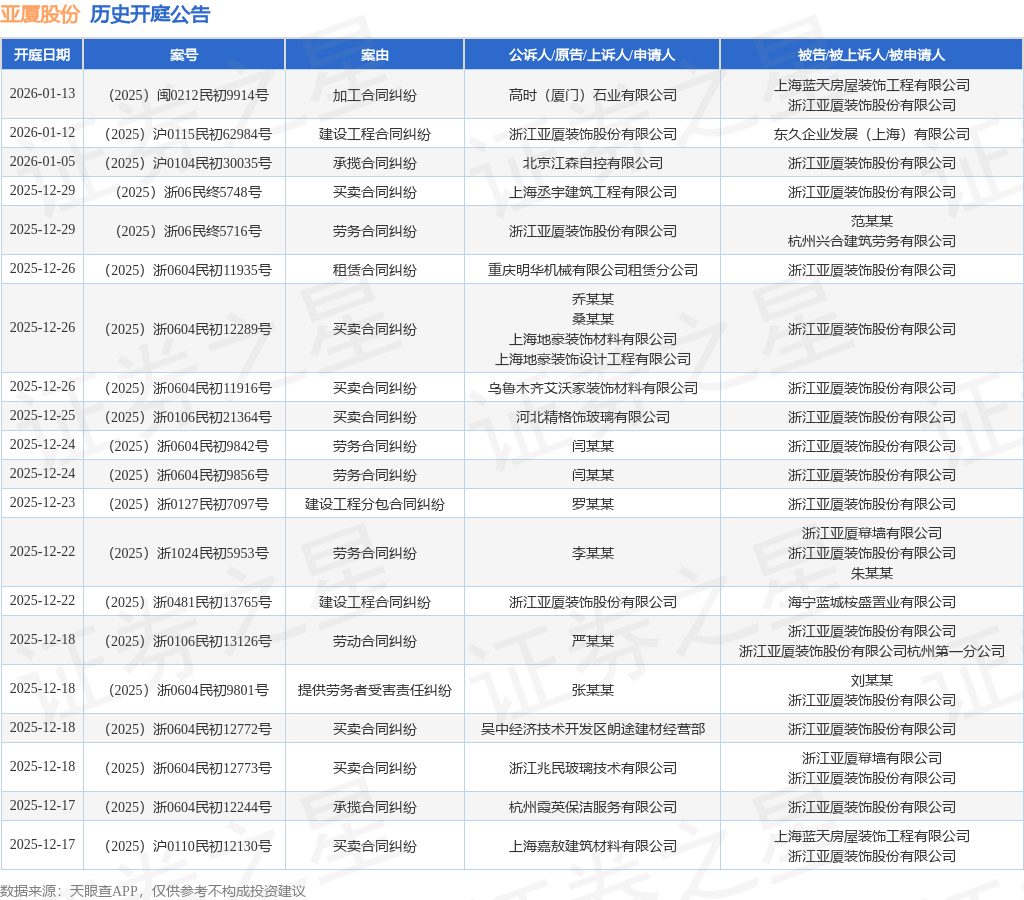Click defendant 浙江亚厦装饰股份有限公司杭州第一分公司

pos(871,651)
